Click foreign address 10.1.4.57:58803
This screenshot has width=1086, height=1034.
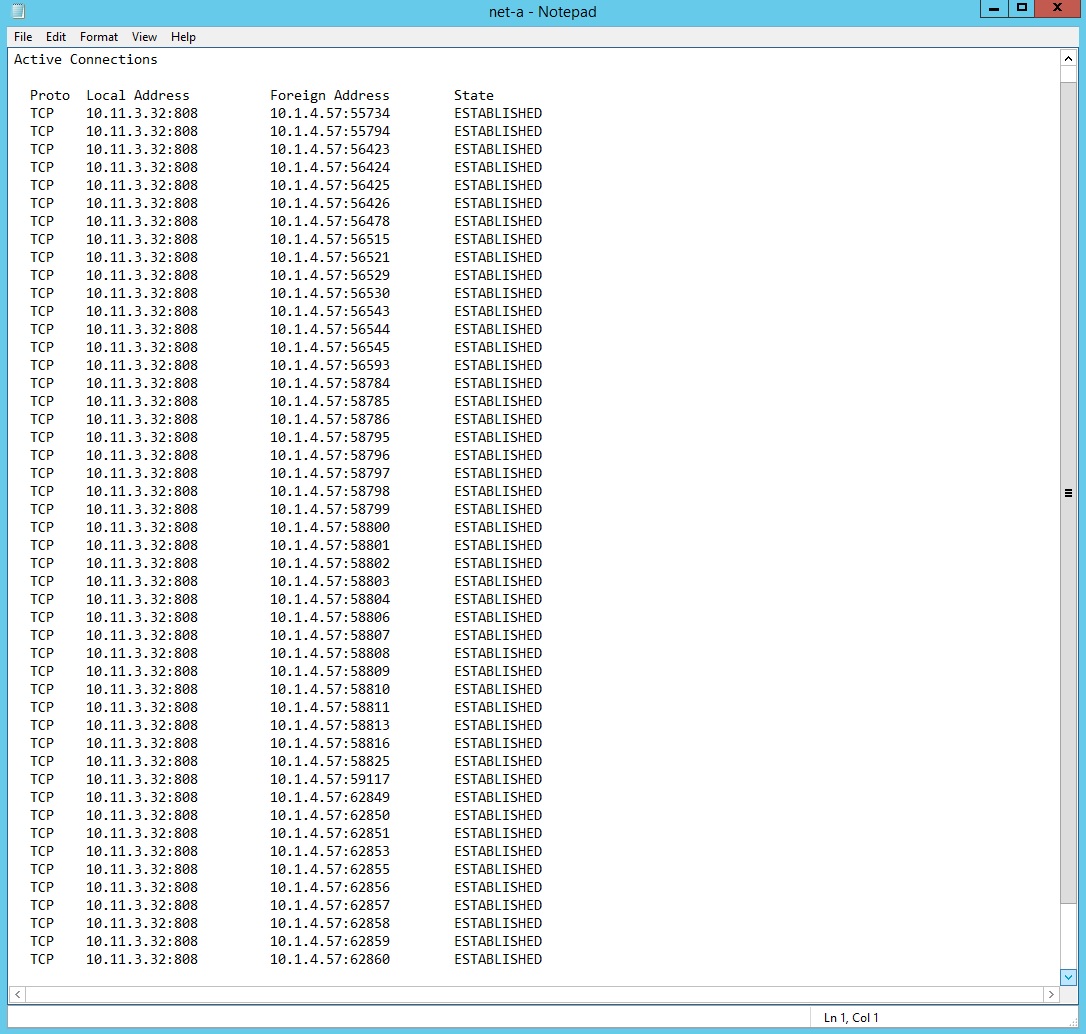coord(330,582)
